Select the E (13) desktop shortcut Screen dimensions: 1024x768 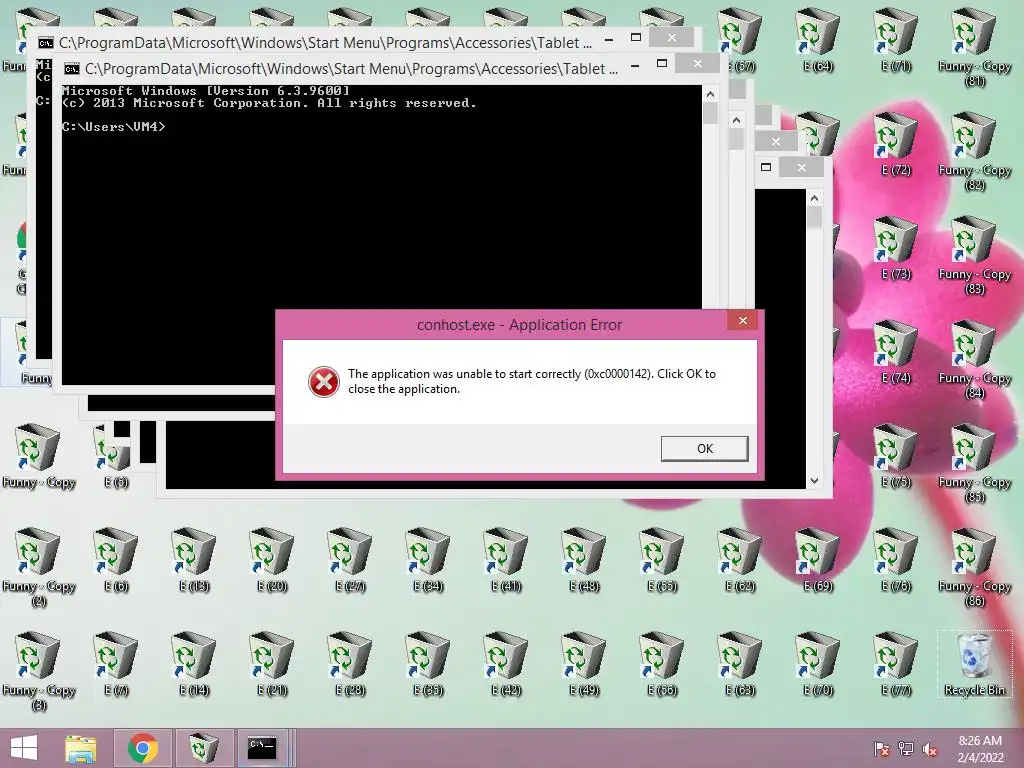coord(194,560)
